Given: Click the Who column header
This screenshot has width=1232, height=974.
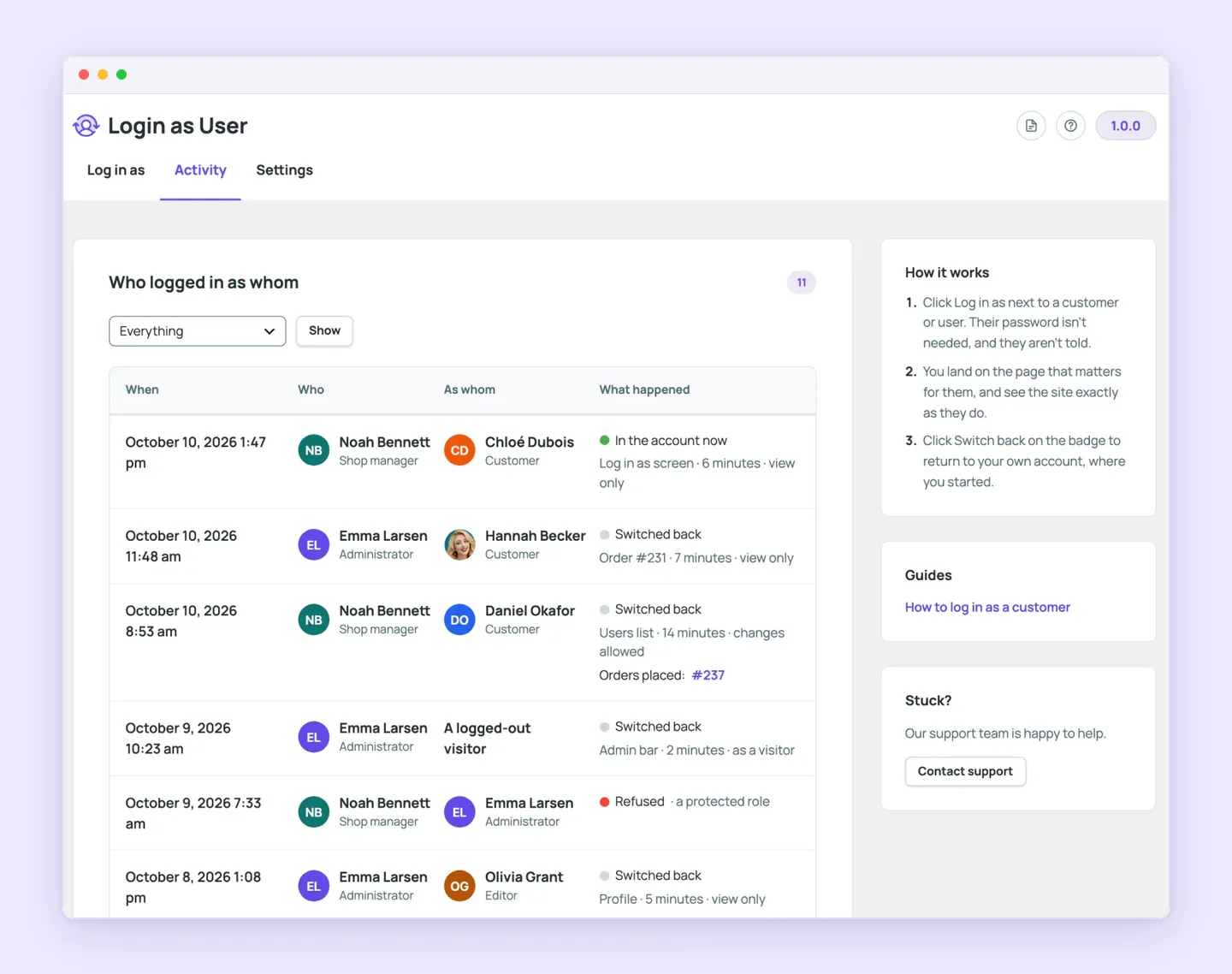Looking at the screenshot, I should [311, 389].
